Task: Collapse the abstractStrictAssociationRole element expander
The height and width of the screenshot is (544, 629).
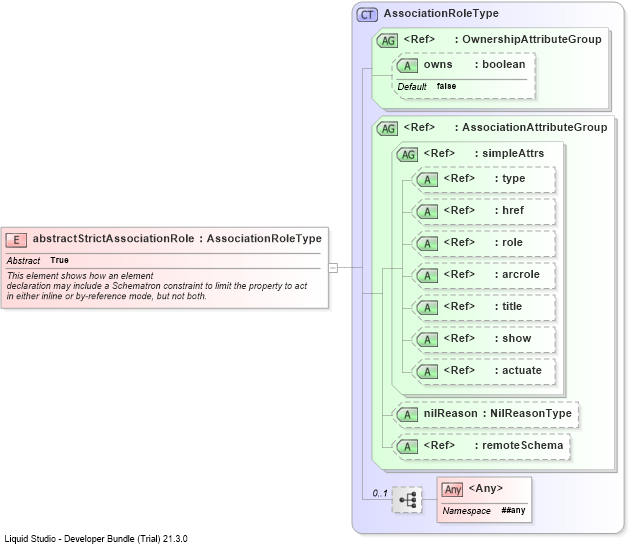Action: (x=333, y=268)
